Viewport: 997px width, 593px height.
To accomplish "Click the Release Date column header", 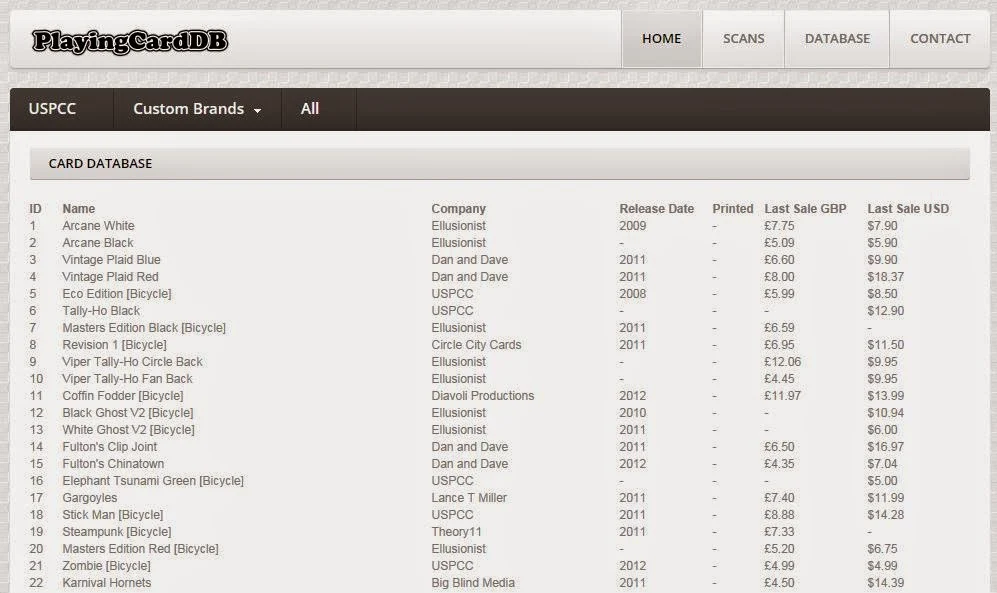I will 657,208.
